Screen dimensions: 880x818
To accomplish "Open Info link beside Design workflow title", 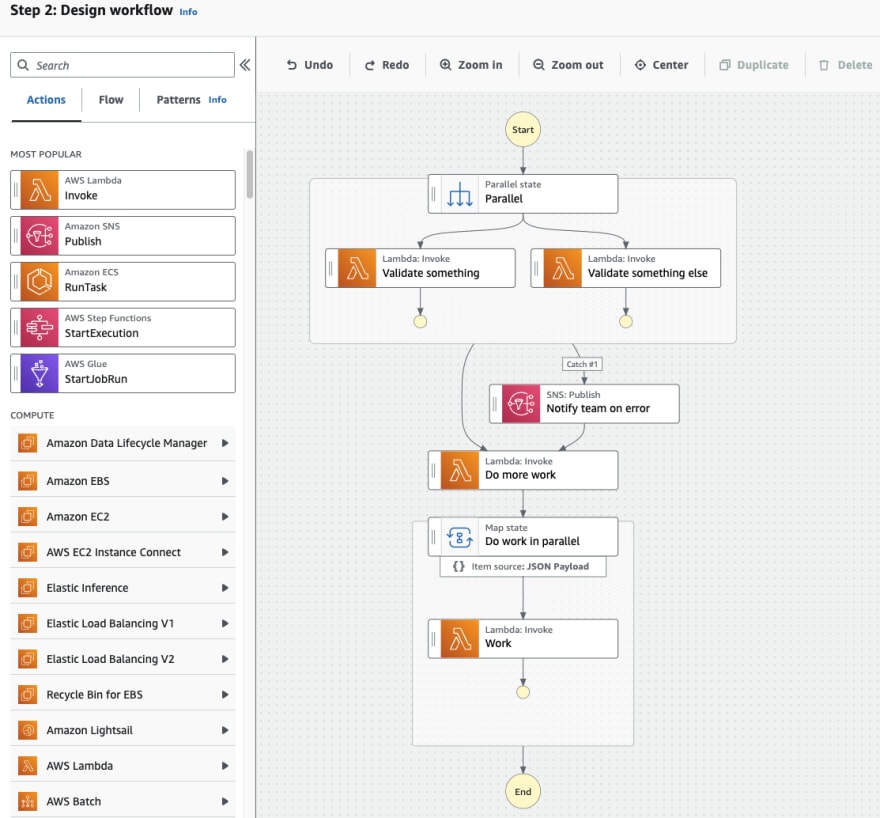I will (x=188, y=12).
